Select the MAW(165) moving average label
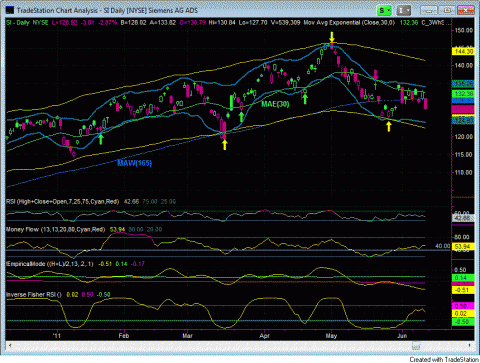Viewport: 480px width, 363px height. (x=134, y=163)
